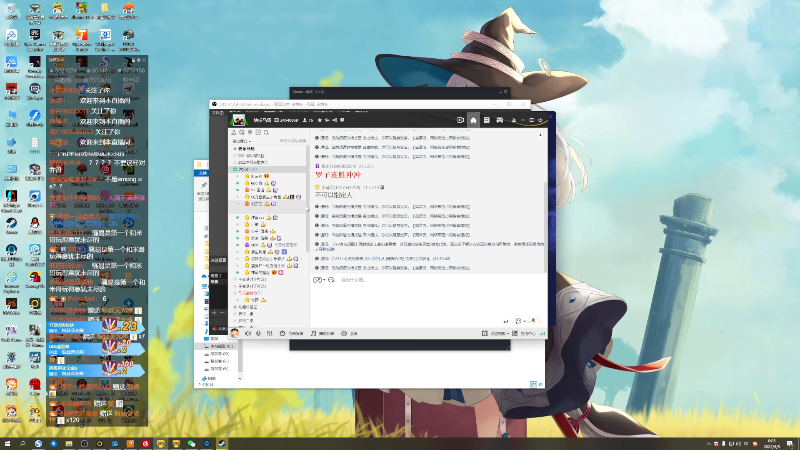800x450 pixels.
Task: Close the danmaku overlay panel
Action: (x=144, y=60)
